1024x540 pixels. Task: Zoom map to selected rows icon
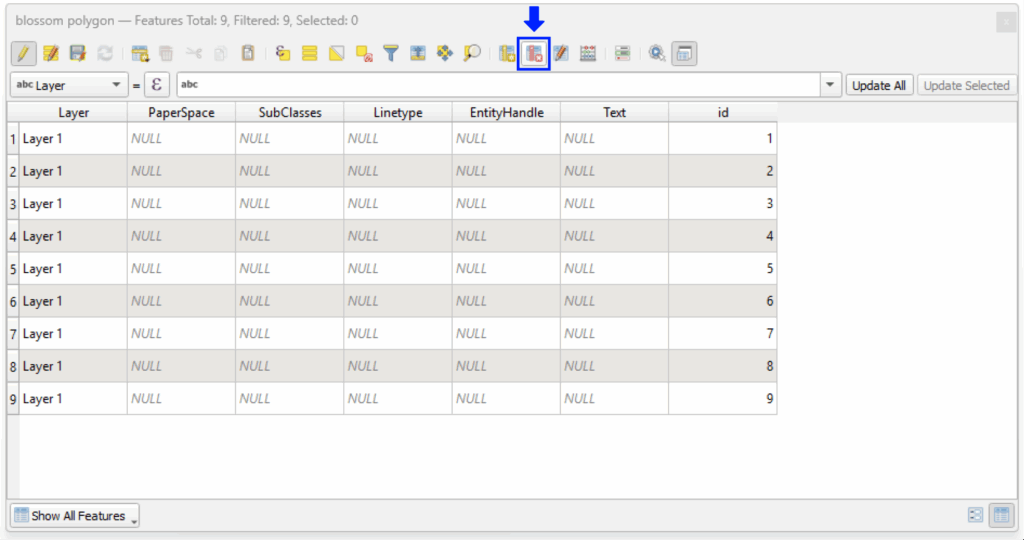472,53
